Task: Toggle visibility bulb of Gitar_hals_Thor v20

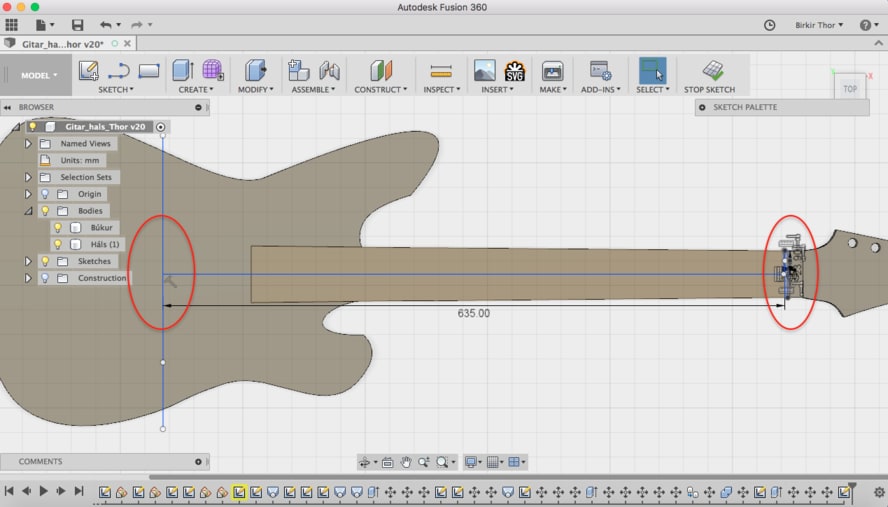Action: [x=33, y=126]
